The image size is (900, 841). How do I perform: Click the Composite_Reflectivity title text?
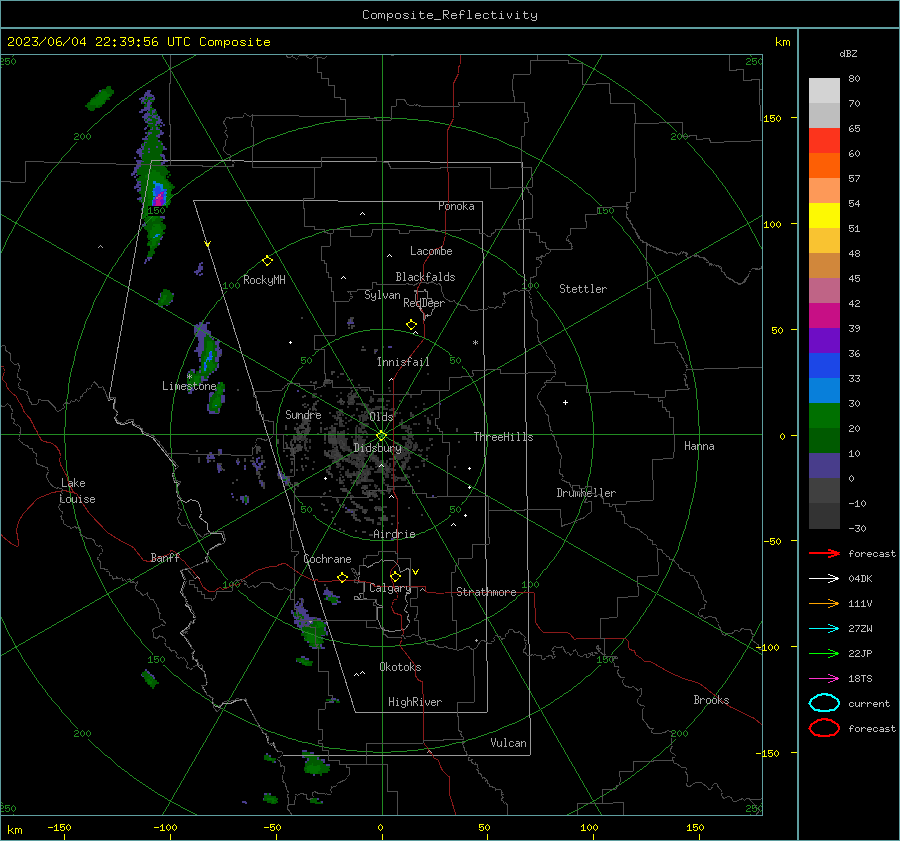[x=450, y=15]
